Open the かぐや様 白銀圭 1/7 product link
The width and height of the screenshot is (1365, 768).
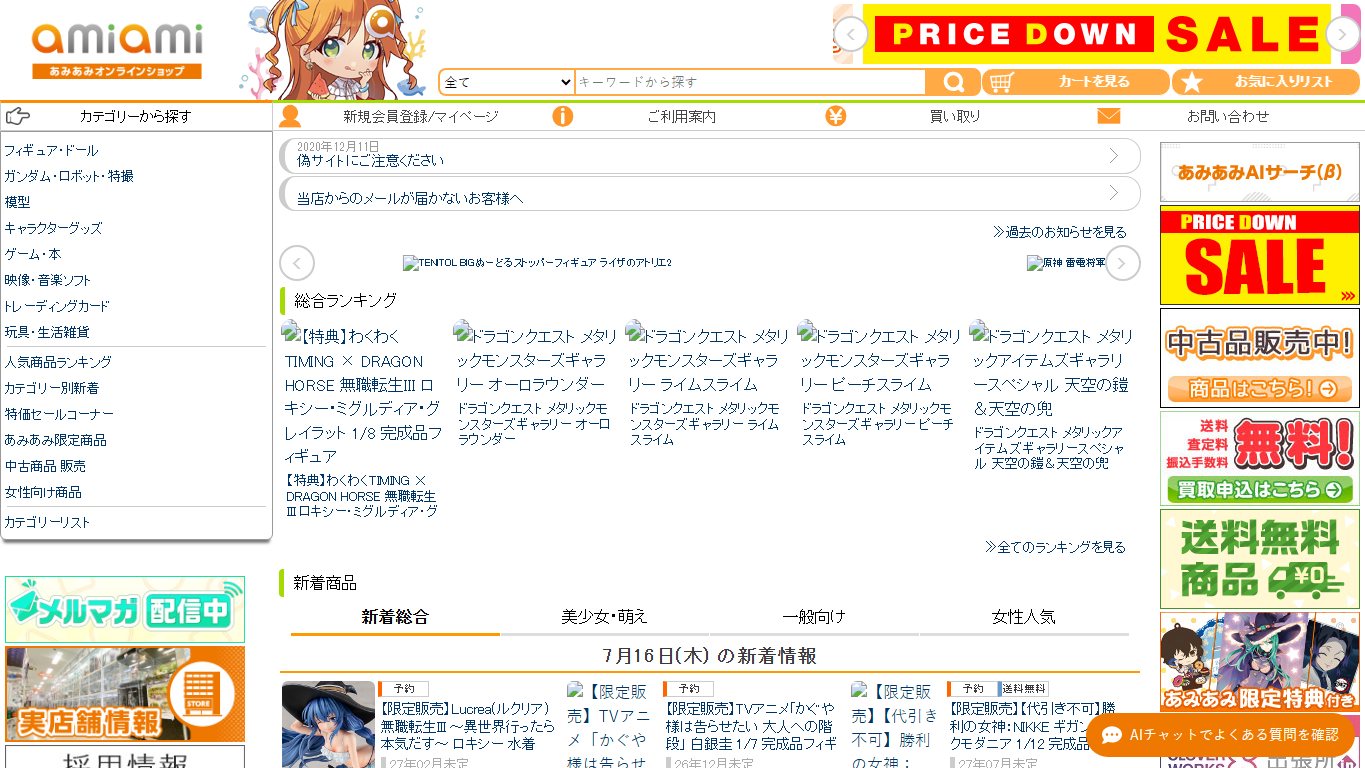749,726
